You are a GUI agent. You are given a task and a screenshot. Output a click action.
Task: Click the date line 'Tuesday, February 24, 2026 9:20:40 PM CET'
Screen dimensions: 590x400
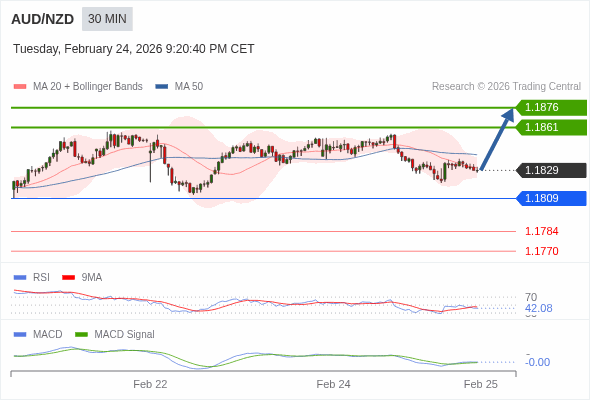point(134,49)
